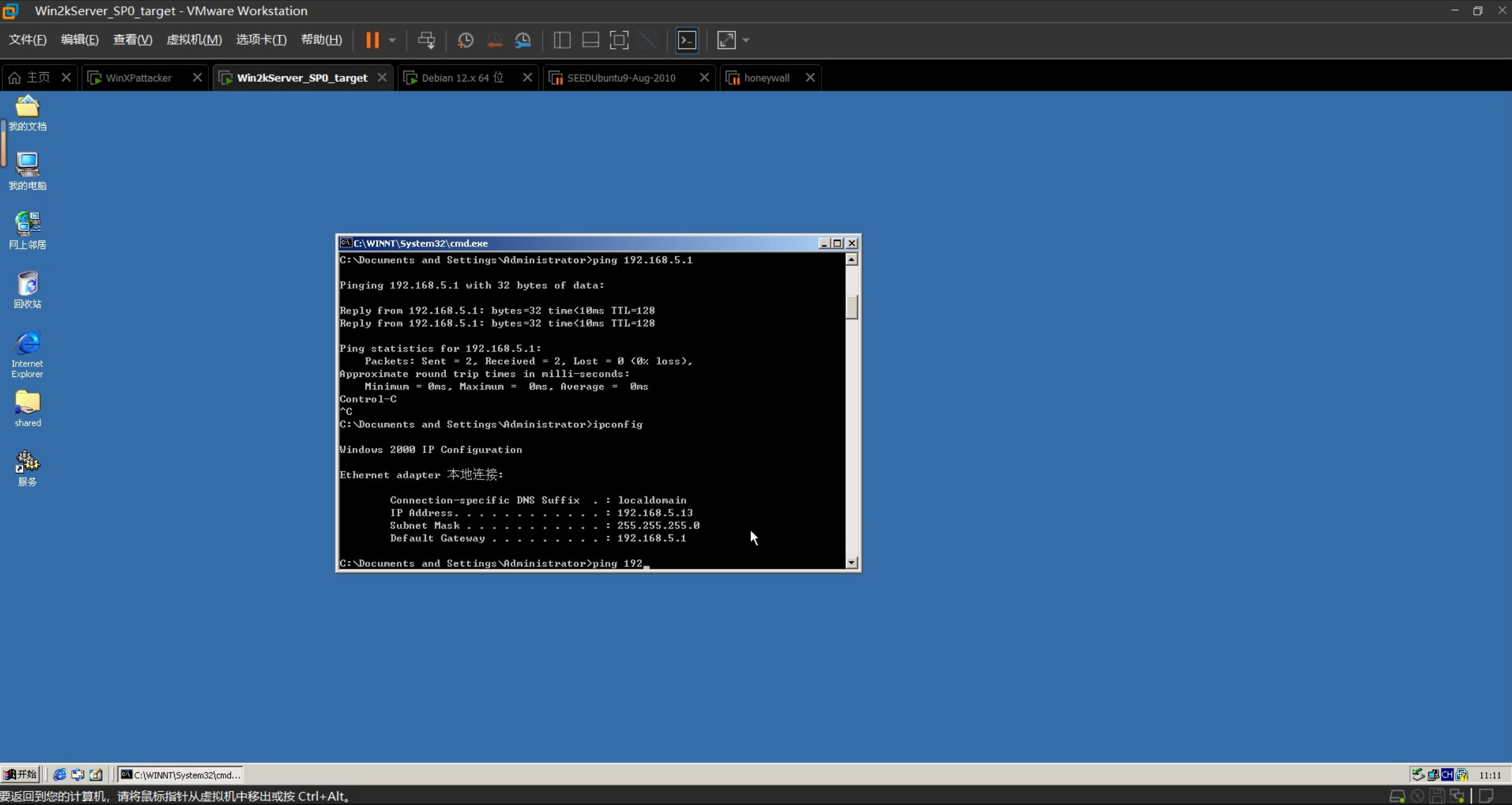This screenshot has width=1512, height=805.
Task: Open the snapshot manager toolbar icon
Action: tap(523, 40)
